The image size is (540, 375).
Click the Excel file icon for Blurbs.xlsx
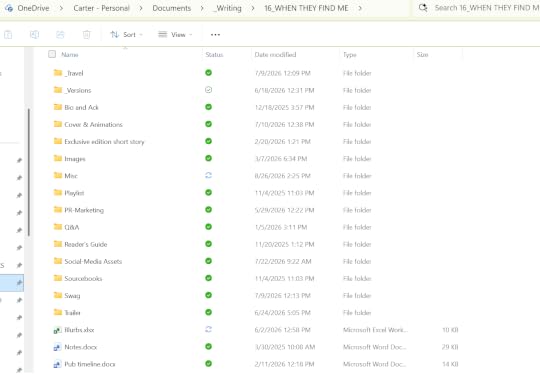click(58, 330)
